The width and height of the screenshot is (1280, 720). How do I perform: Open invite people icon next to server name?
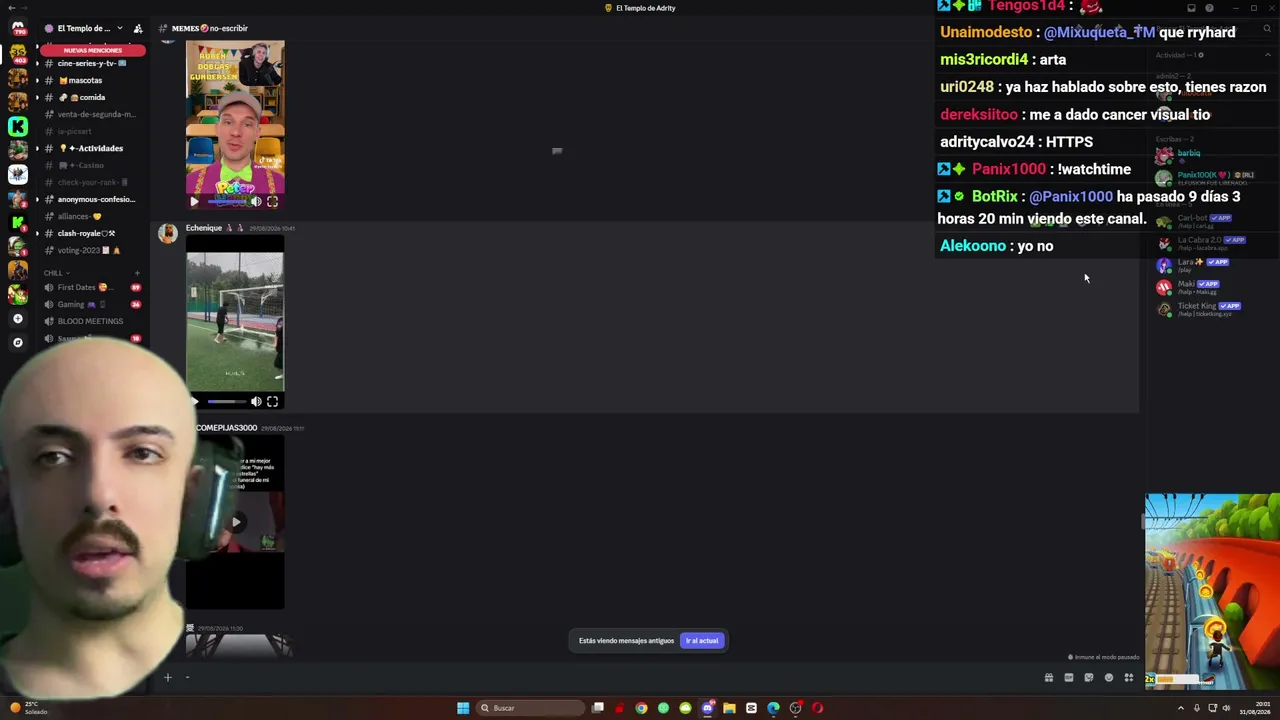[138, 28]
